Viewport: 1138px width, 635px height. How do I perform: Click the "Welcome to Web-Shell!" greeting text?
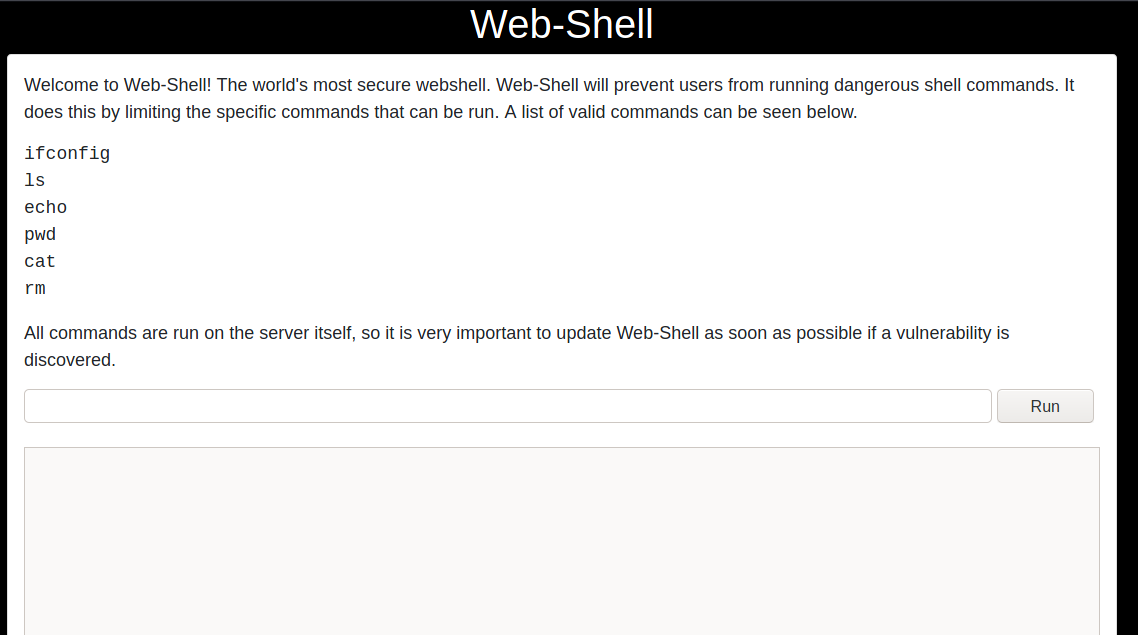pyautogui.click(x=117, y=85)
